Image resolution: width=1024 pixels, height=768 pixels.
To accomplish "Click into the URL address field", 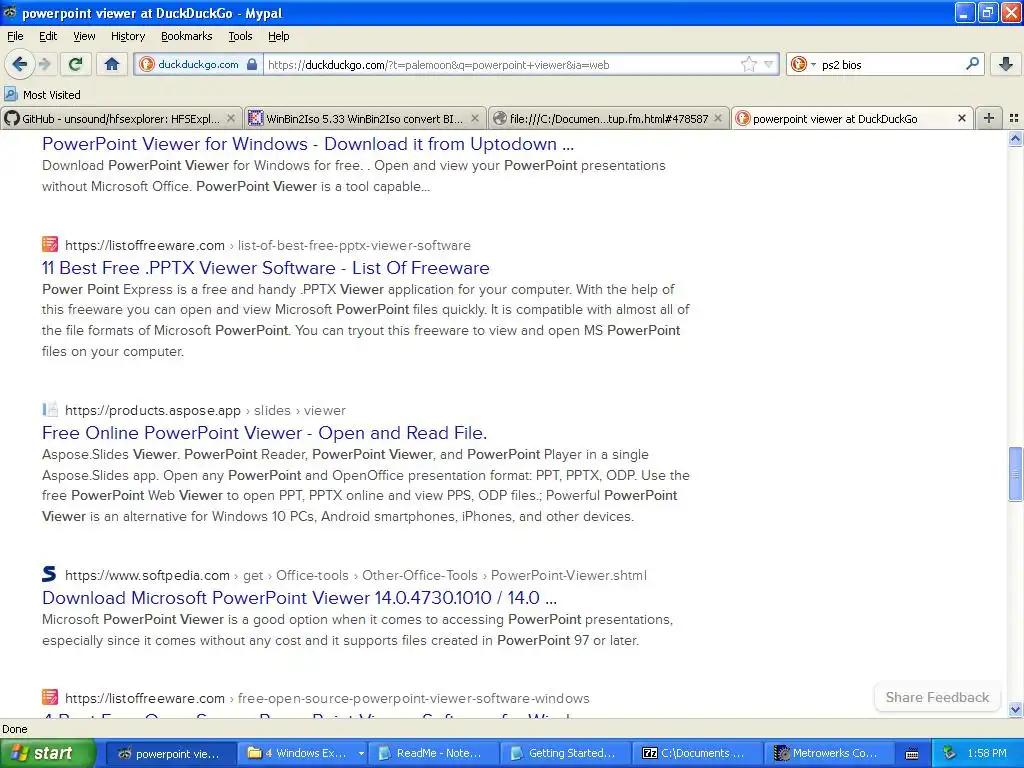I will pyautogui.click(x=502, y=64).
